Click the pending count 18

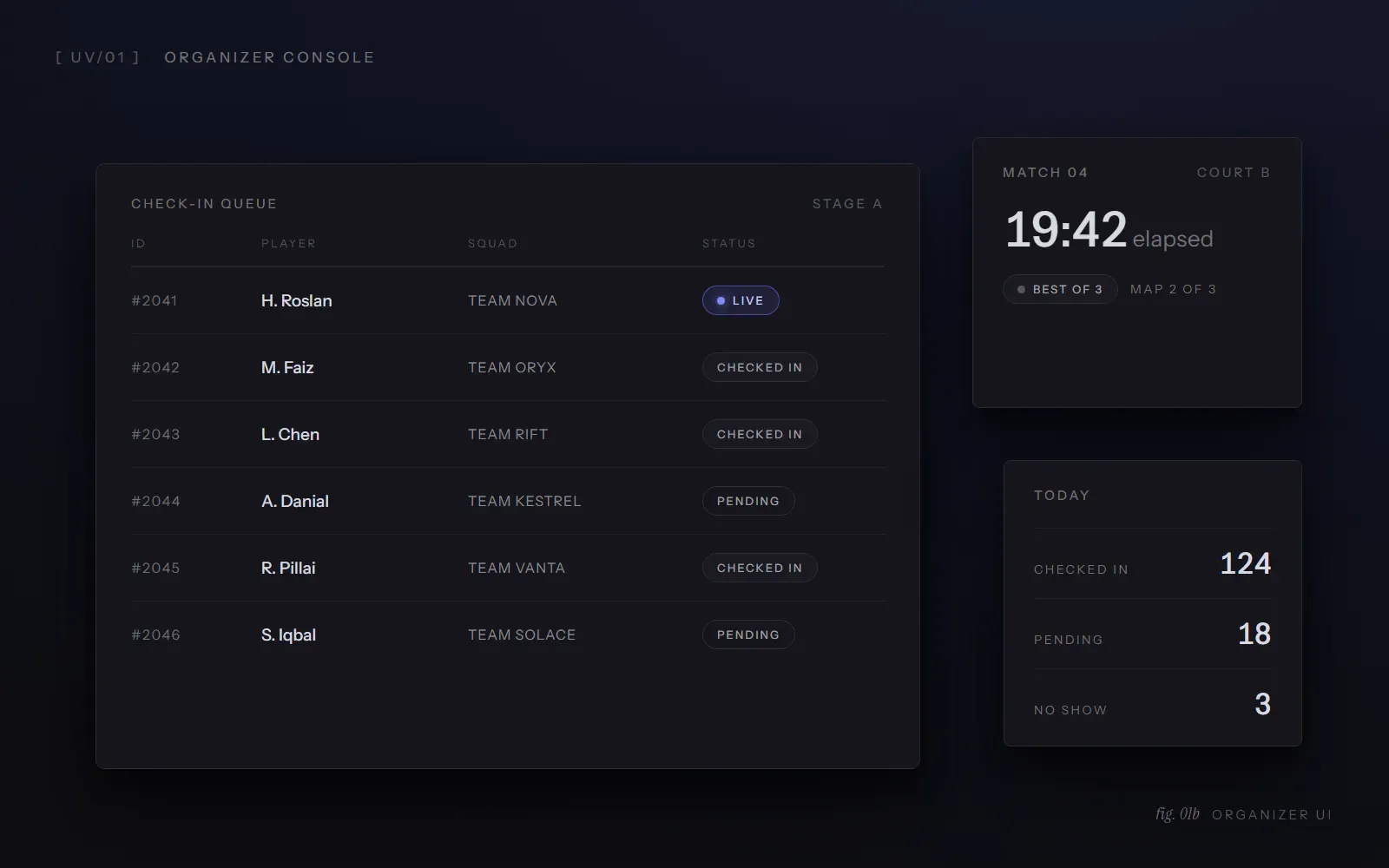(x=1254, y=635)
